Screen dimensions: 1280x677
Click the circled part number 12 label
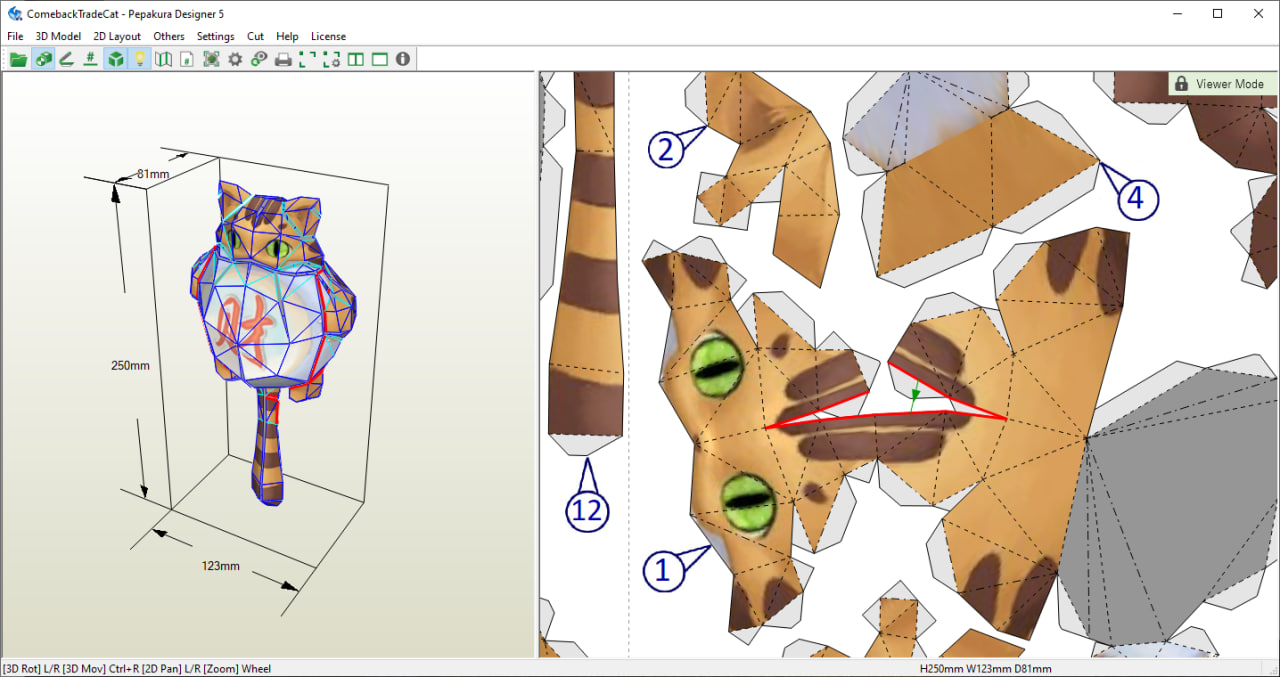click(586, 510)
